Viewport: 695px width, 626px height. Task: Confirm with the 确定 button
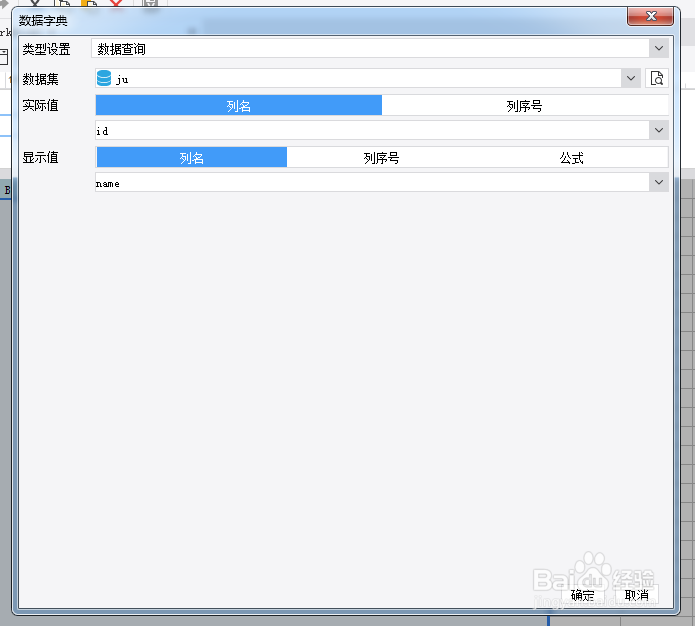coord(582,595)
